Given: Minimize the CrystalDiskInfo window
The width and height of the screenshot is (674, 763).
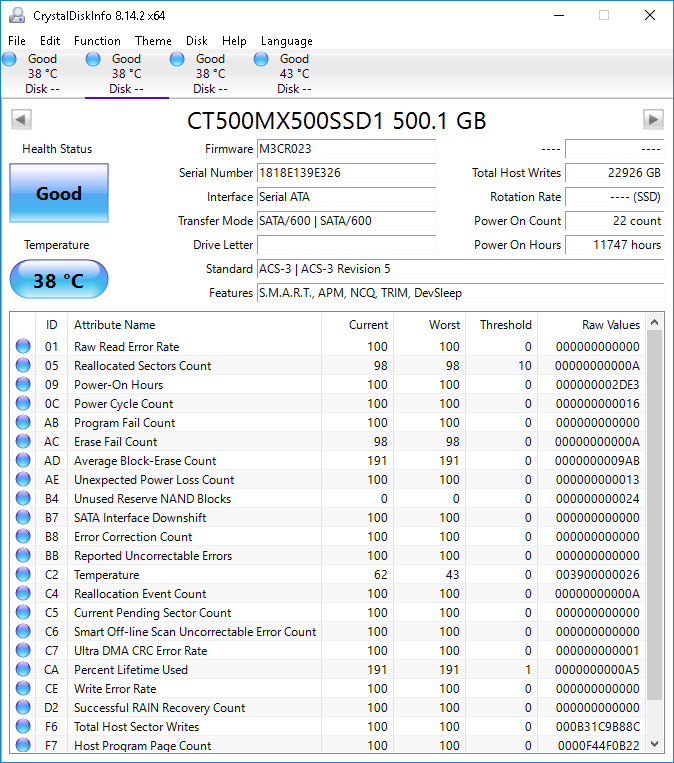Looking at the screenshot, I should click(559, 16).
